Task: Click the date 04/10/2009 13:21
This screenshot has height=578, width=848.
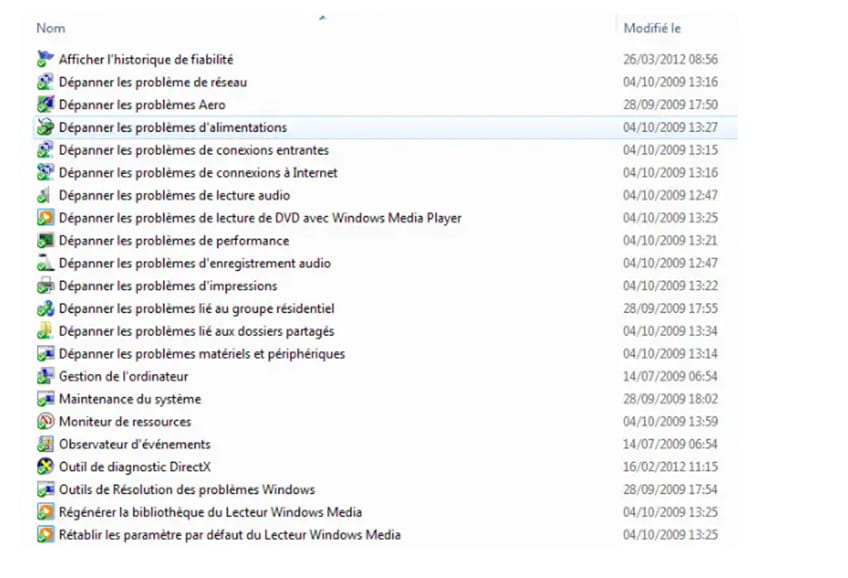Action: (x=670, y=241)
